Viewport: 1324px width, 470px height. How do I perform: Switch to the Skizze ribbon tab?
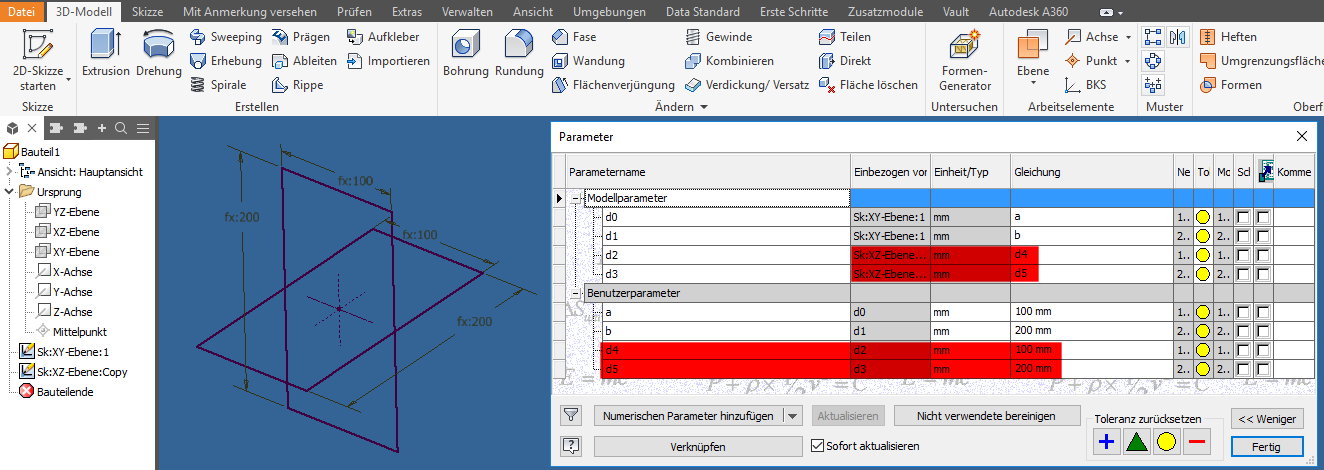point(147,11)
